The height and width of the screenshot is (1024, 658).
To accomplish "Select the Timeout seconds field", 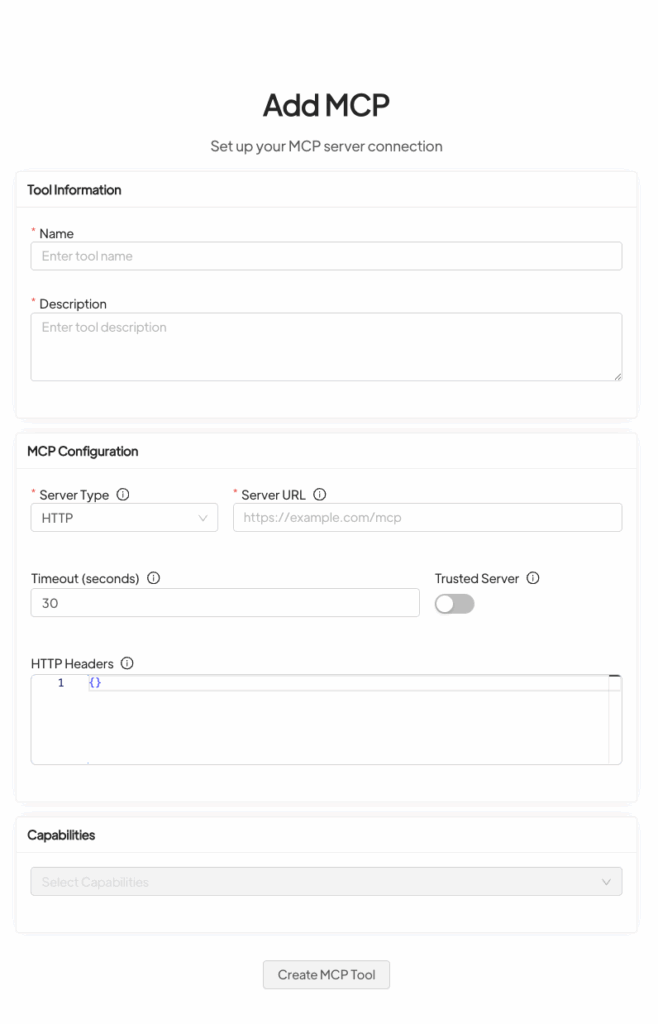I will tap(225, 603).
